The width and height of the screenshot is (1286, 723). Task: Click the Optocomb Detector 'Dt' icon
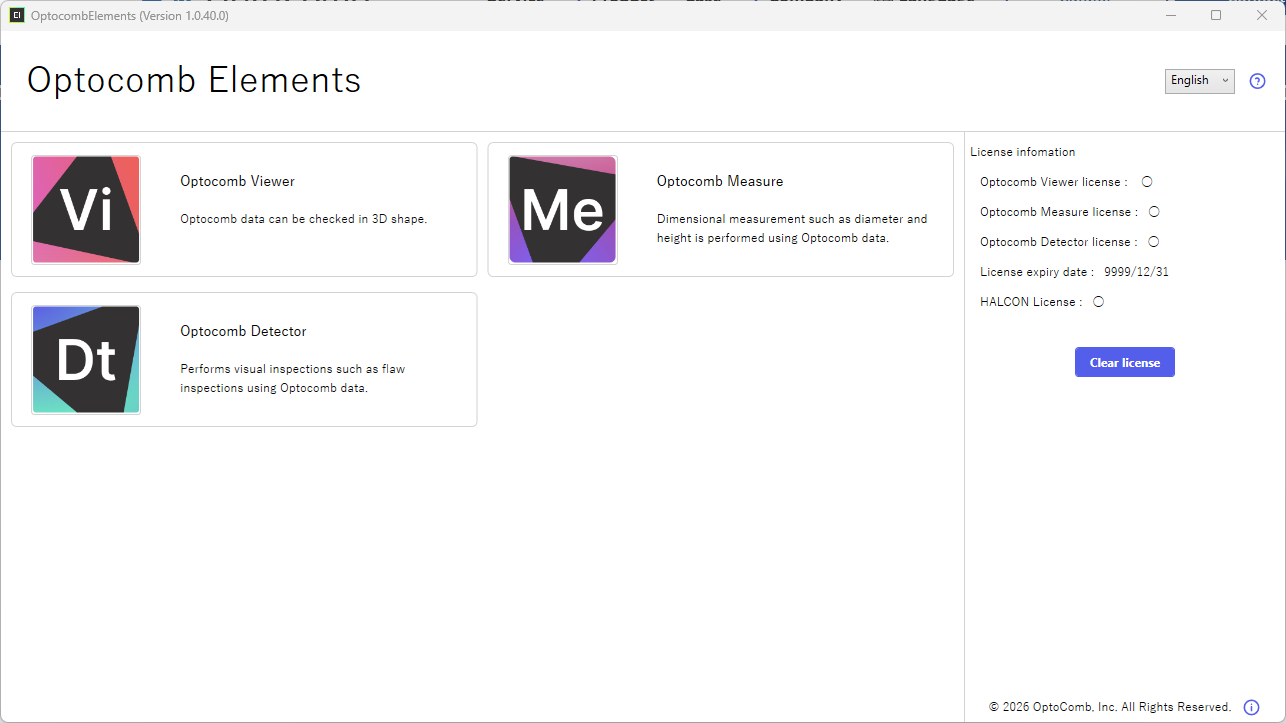click(x=86, y=359)
